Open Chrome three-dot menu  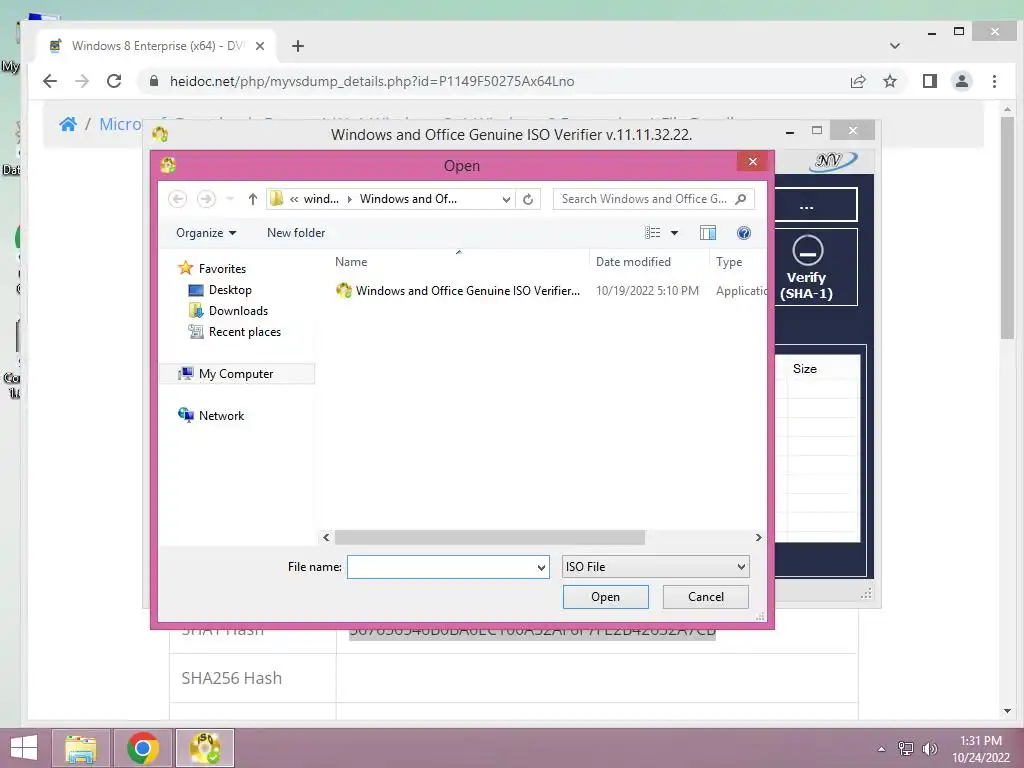(x=994, y=81)
